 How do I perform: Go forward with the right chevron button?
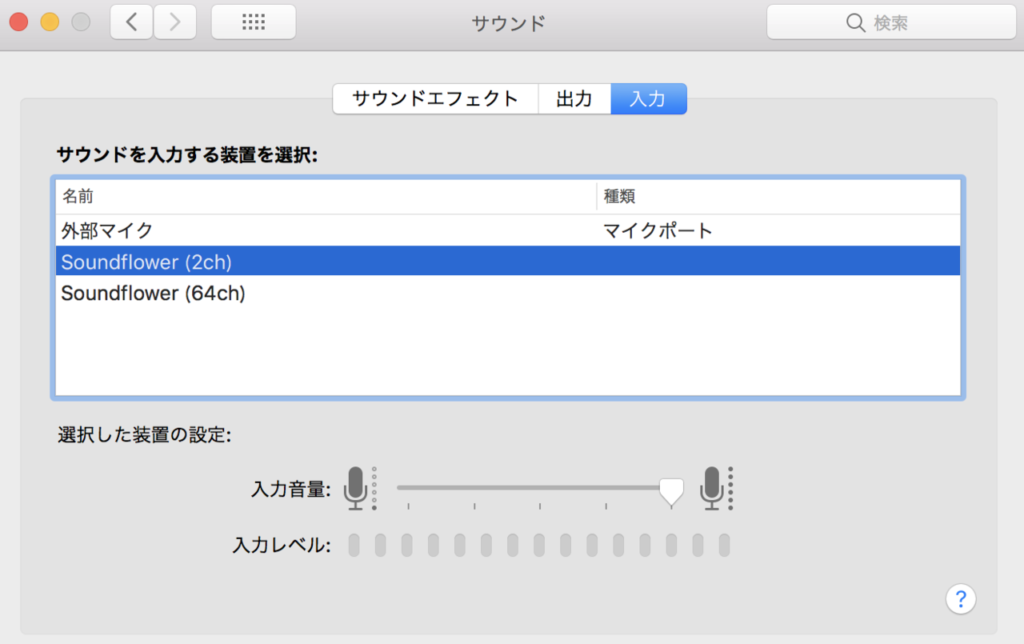coord(175,22)
